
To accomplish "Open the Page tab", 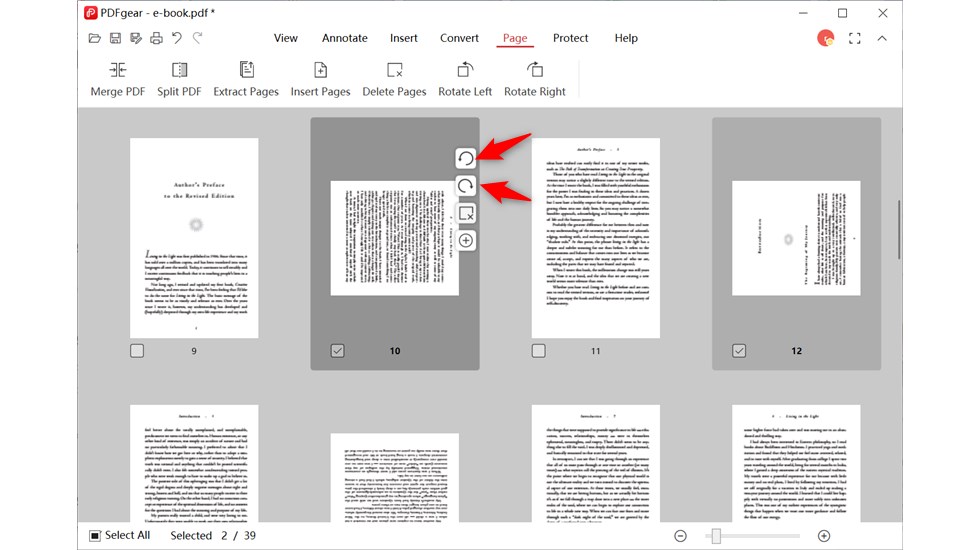I will coord(515,38).
